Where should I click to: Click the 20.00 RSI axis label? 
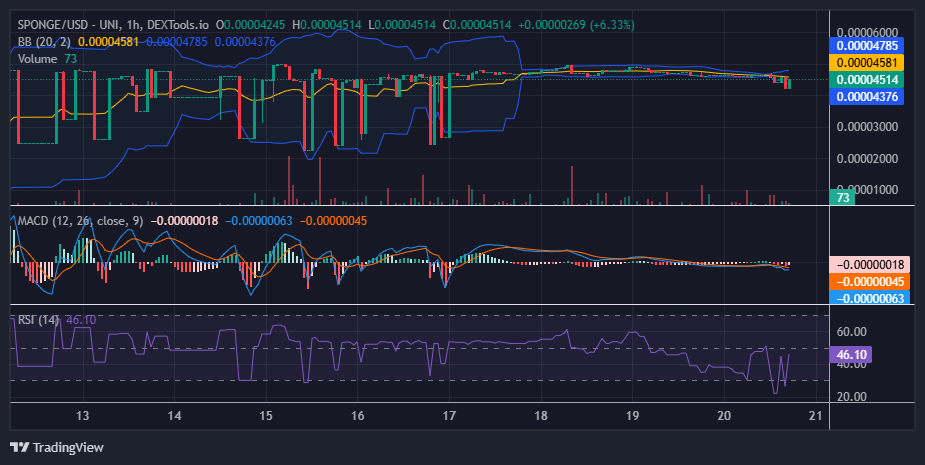(x=852, y=397)
